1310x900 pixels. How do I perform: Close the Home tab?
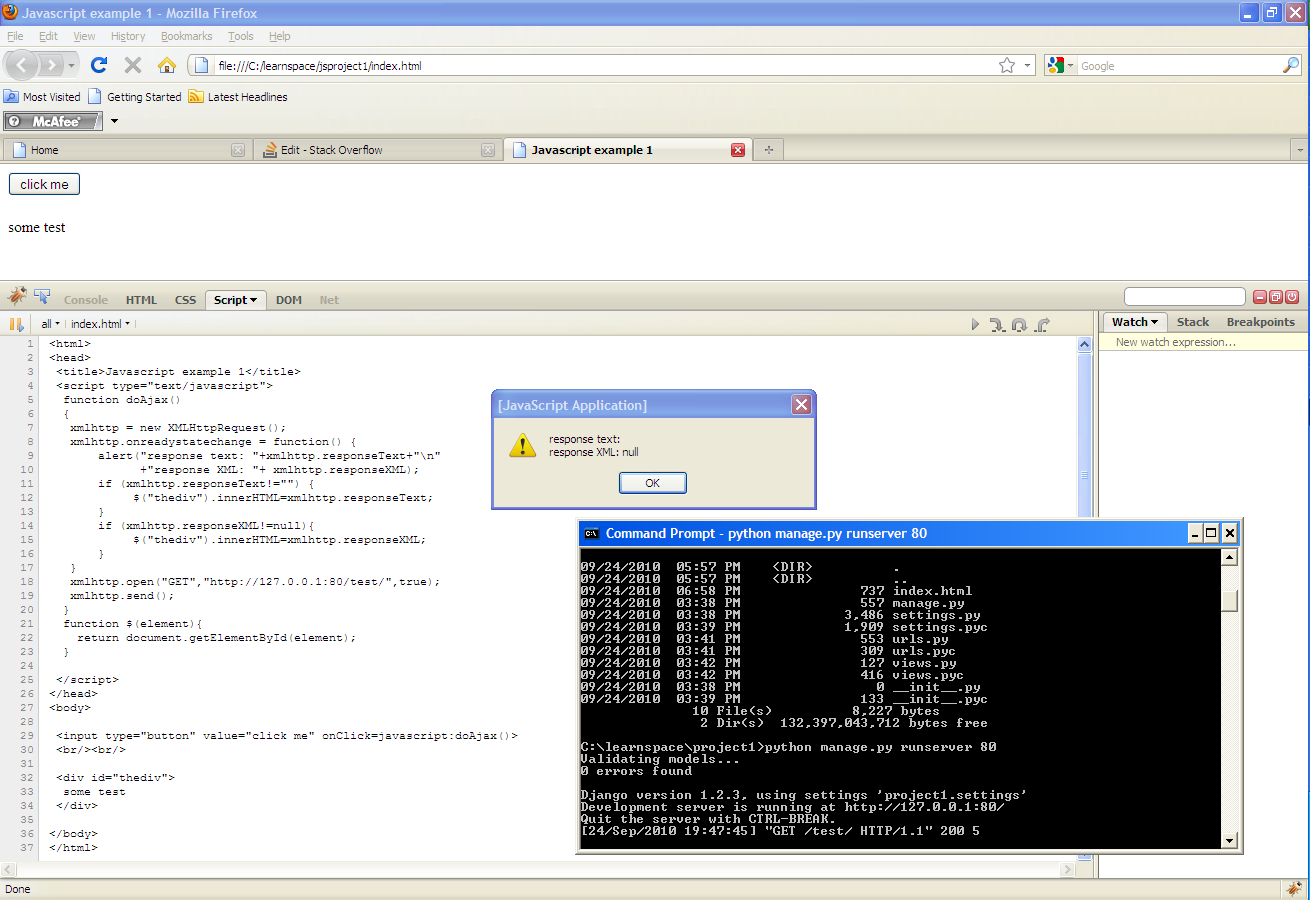point(238,150)
